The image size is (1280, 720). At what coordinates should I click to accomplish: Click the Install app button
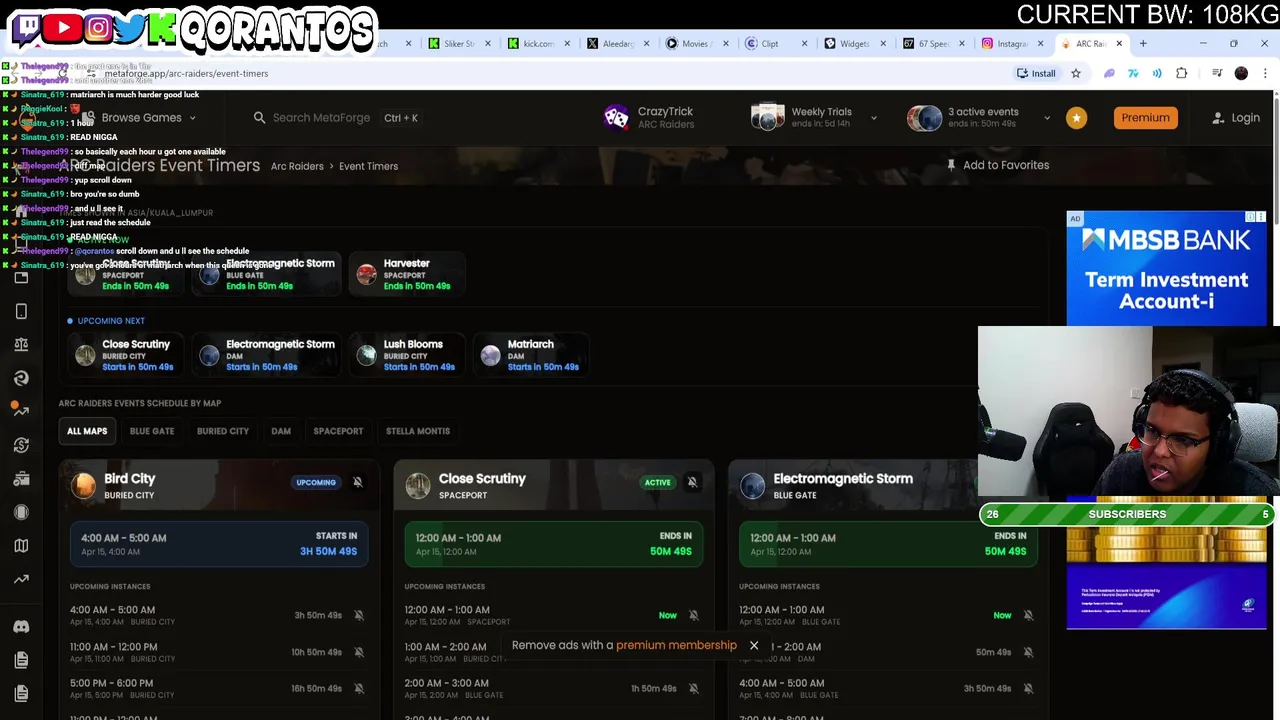coord(1036,73)
